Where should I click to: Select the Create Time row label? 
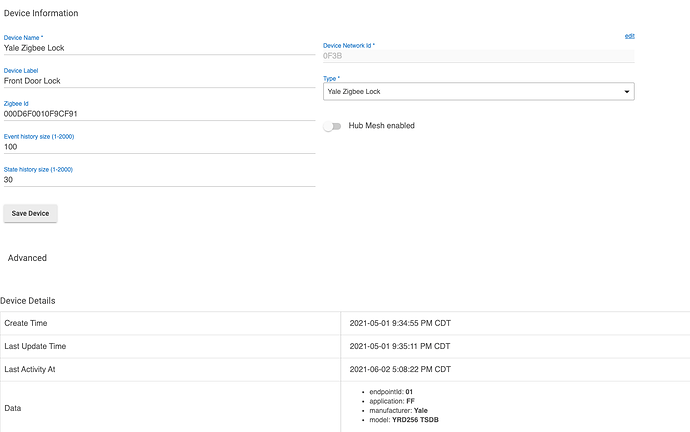(x=26, y=324)
